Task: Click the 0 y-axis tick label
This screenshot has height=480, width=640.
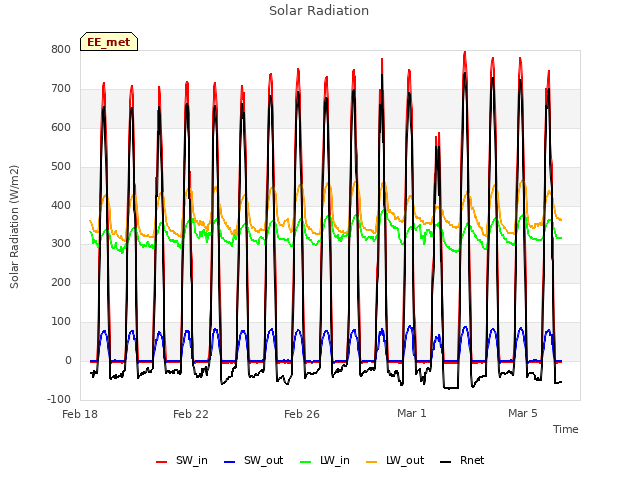Action: pos(68,361)
